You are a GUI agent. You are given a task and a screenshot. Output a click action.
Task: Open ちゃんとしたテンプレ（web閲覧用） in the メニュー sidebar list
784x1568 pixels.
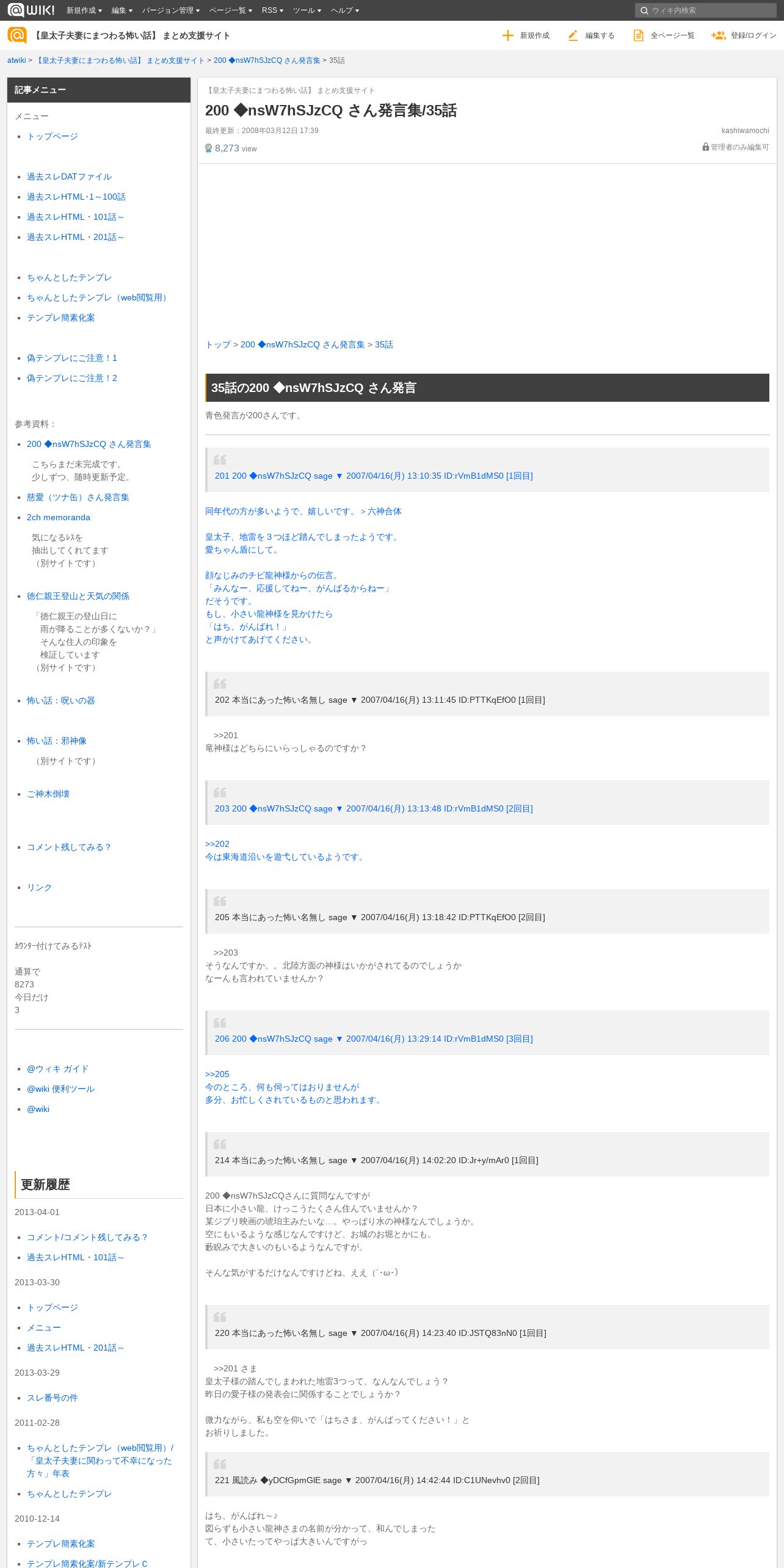click(99, 297)
